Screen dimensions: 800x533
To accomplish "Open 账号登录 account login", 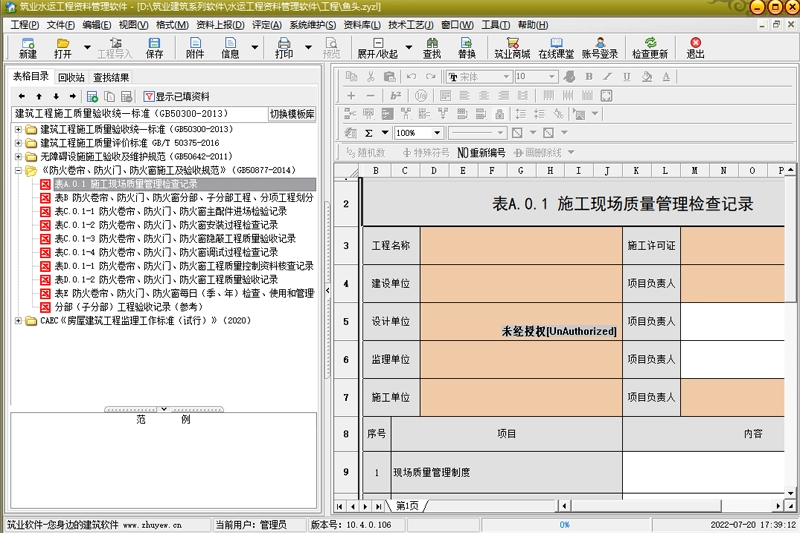I will click(599, 48).
